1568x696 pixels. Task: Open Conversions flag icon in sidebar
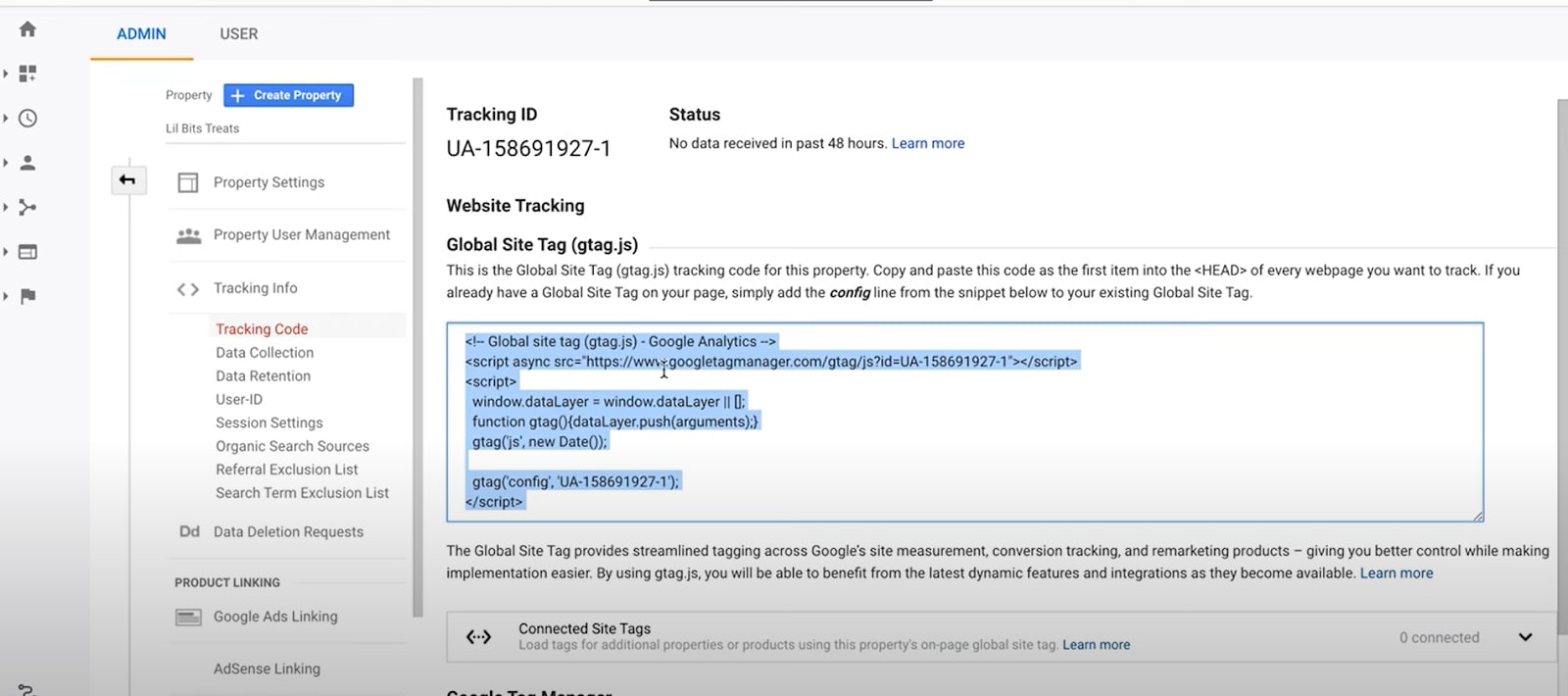(x=27, y=296)
